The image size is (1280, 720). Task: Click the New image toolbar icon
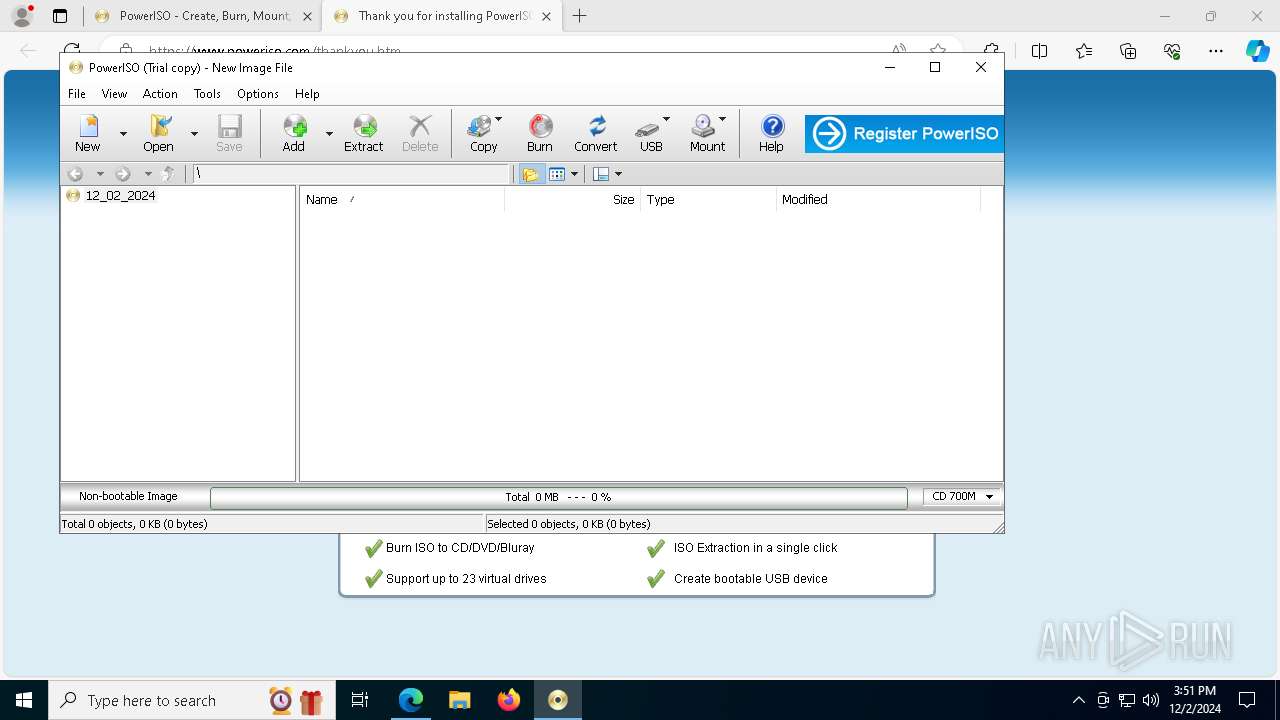pos(88,133)
